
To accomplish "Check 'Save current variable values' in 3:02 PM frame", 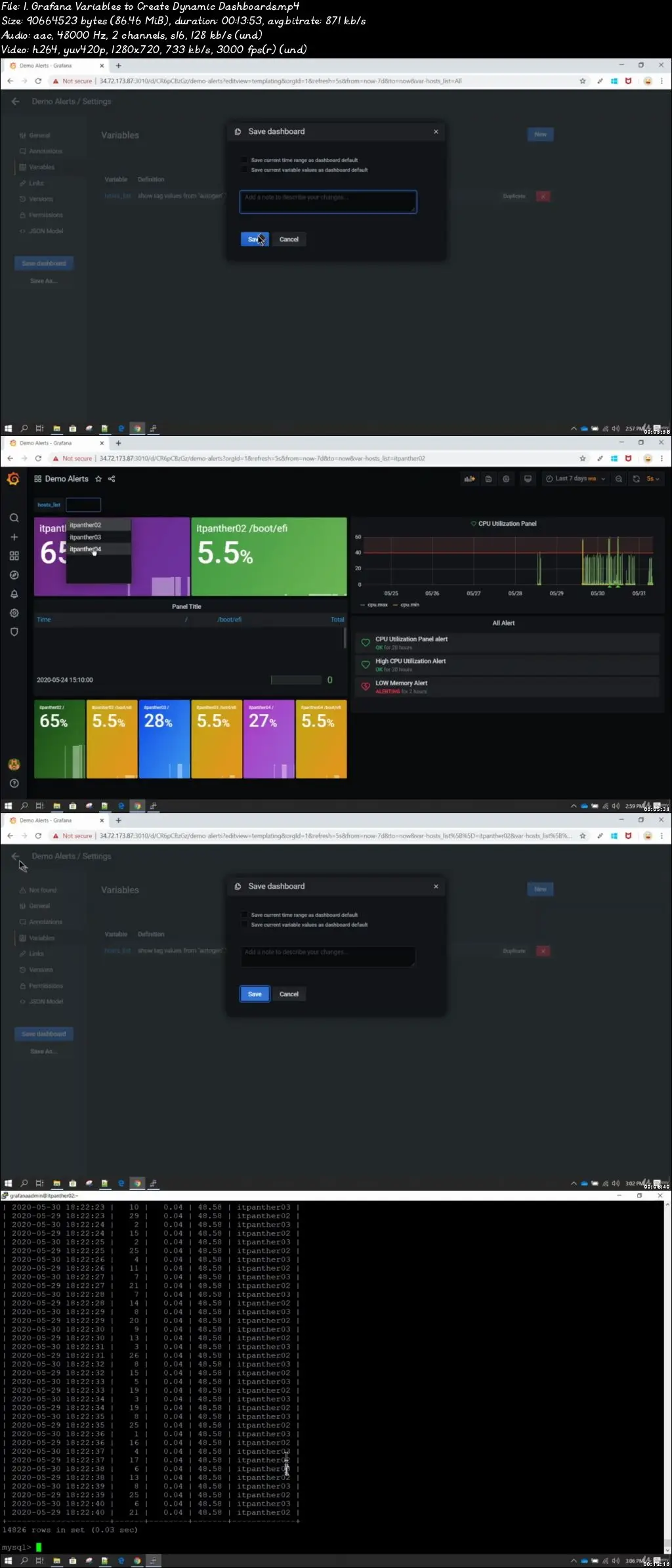I will pos(244,924).
